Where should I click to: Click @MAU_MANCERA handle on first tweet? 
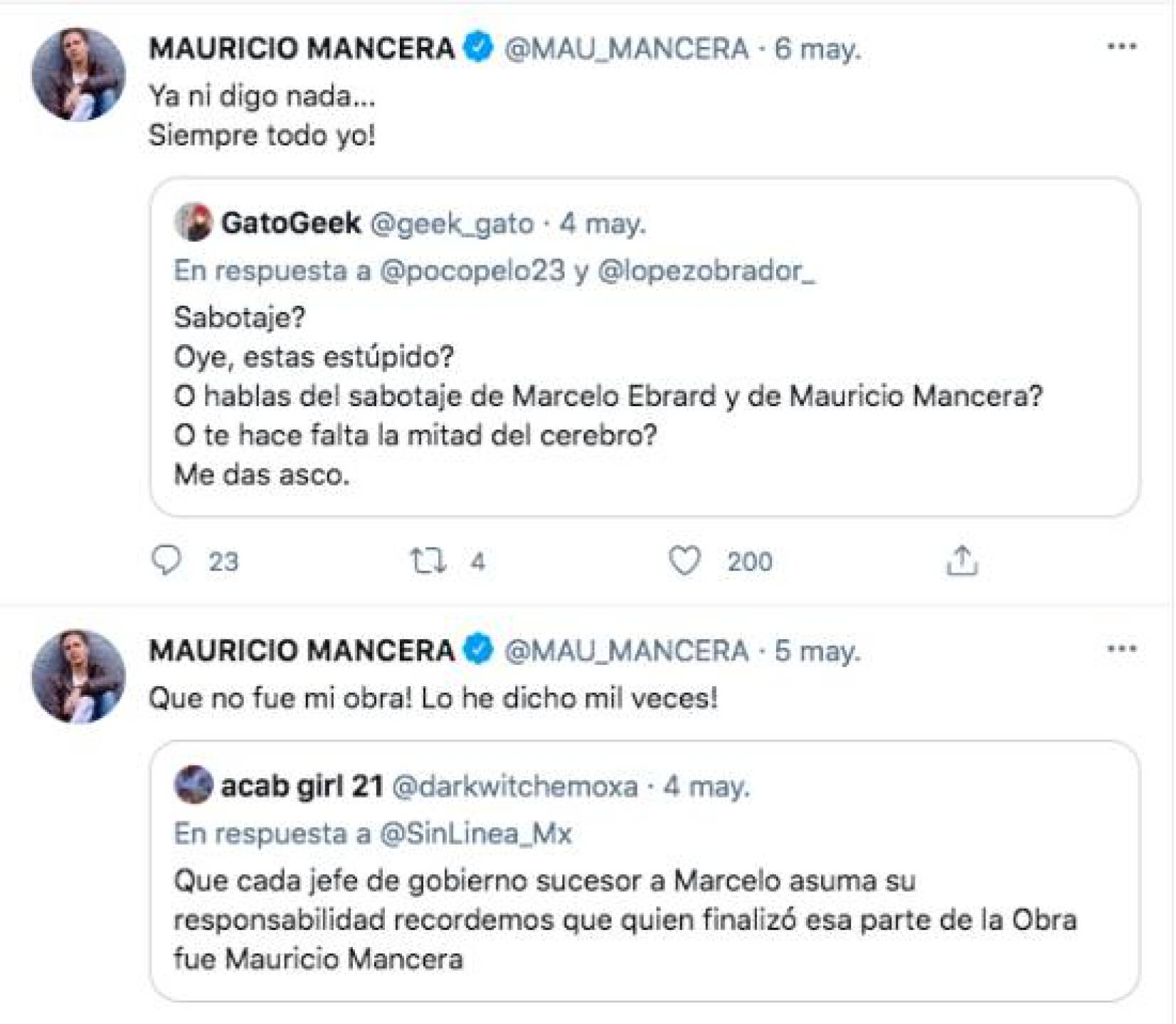point(626,48)
